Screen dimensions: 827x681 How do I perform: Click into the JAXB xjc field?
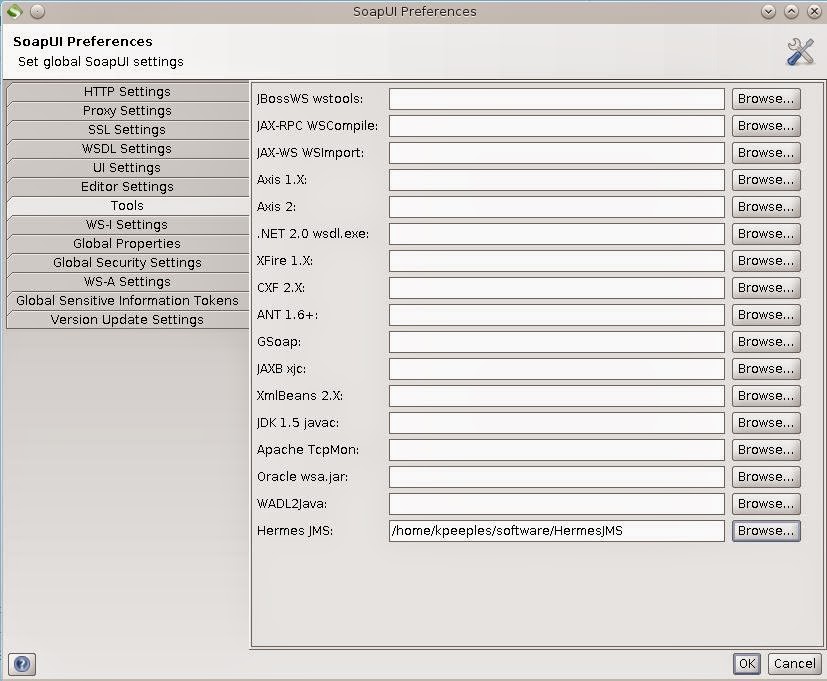556,369
